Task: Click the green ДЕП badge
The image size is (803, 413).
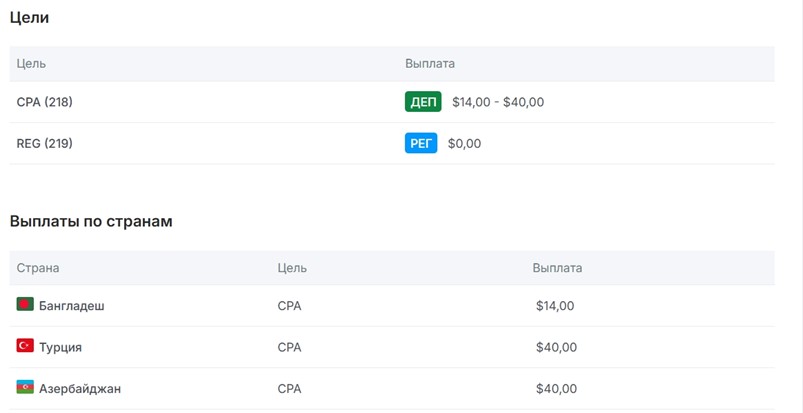Action: coord(423,102)
